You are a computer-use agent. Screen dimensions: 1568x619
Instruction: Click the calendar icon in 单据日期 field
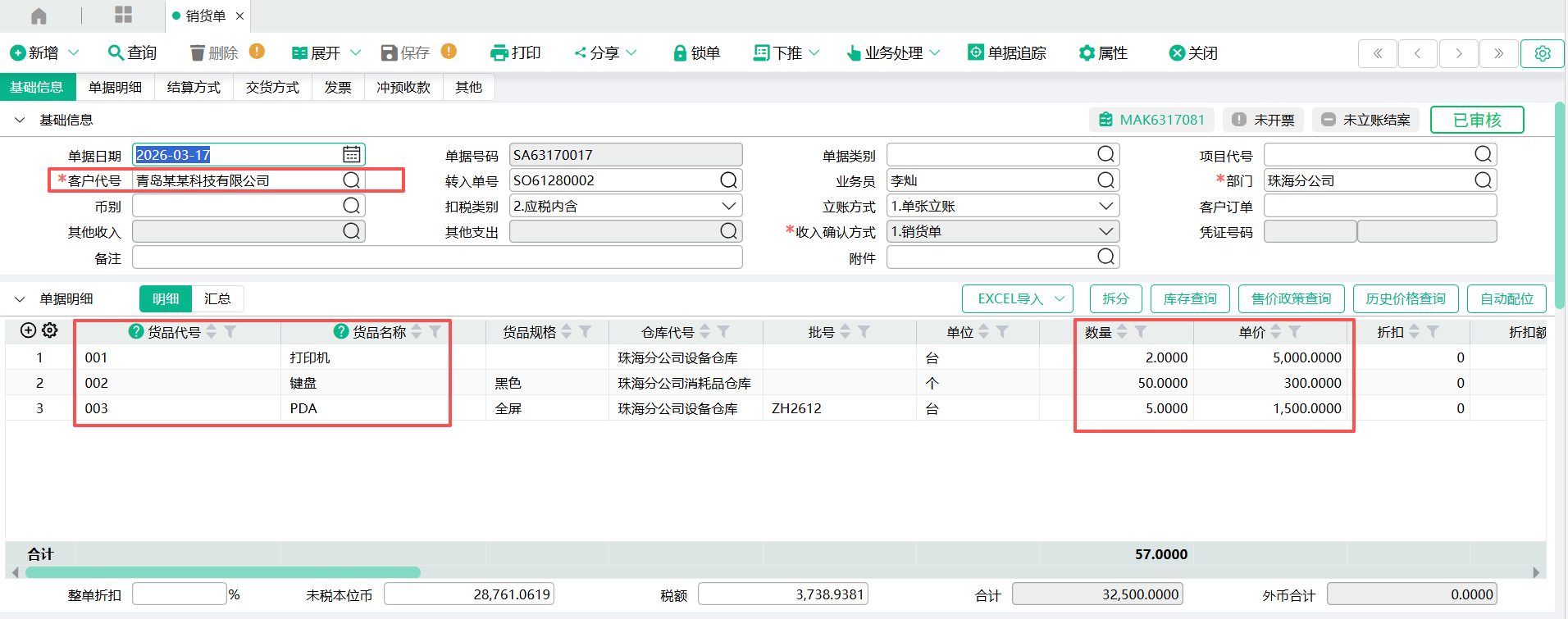click(351, 155)
